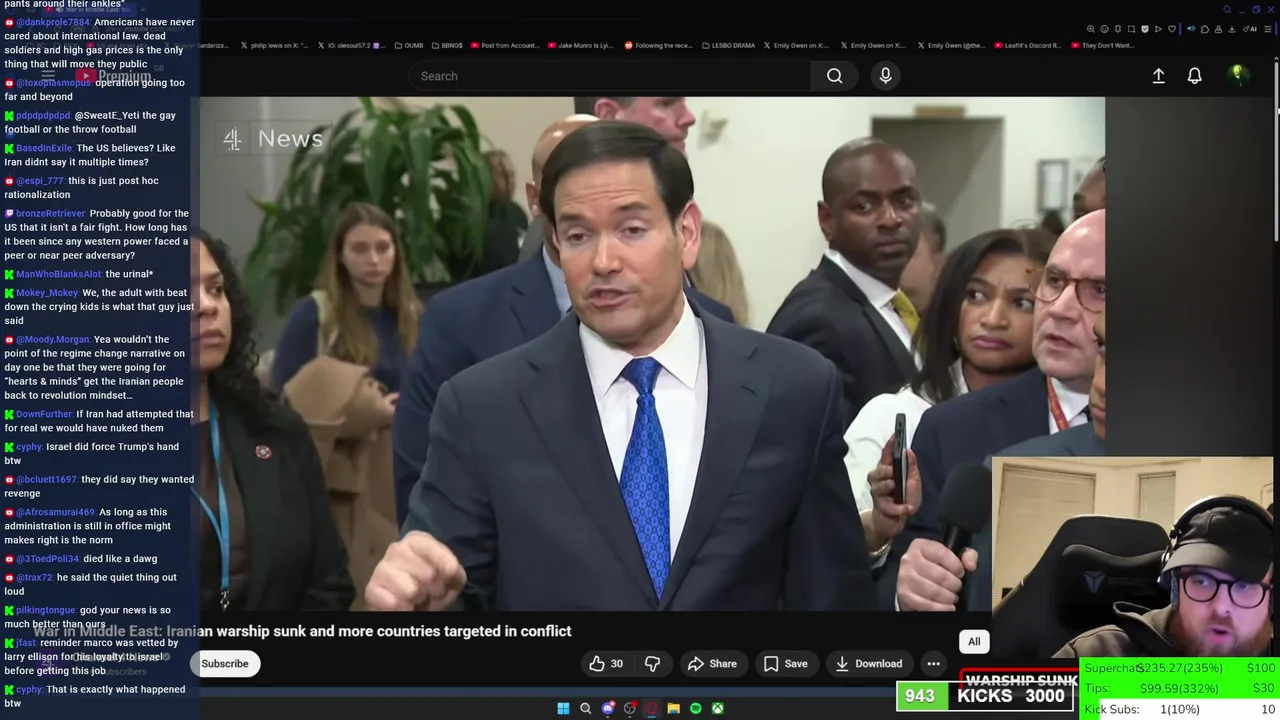1280x720 pixels.
Task: Click the send/flow arrow toolbar icon
Action: point(1158,29)
